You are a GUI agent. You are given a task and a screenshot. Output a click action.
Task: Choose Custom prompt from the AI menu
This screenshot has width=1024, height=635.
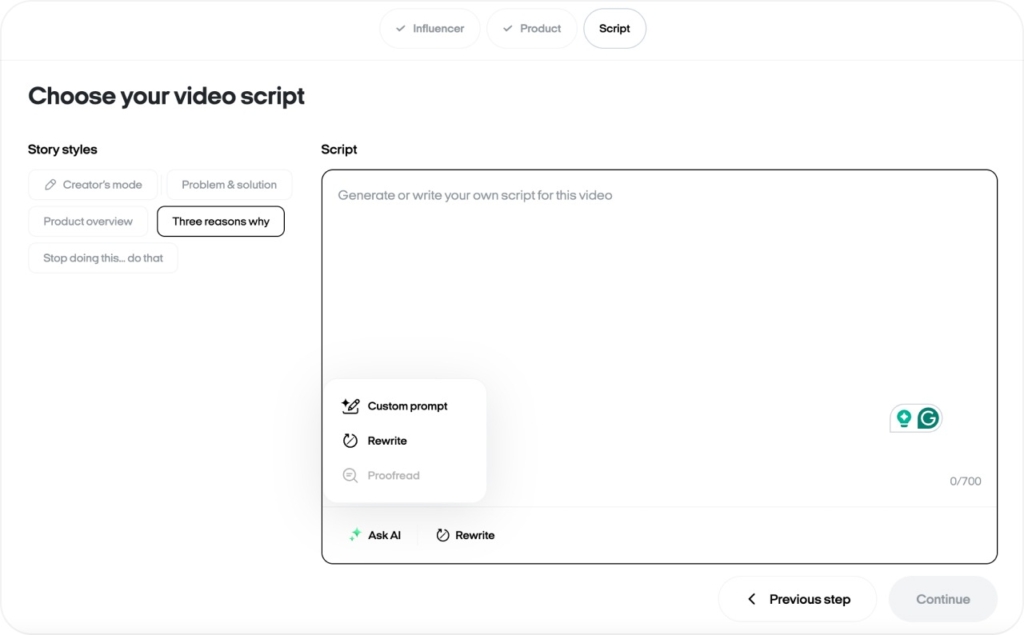407,406
